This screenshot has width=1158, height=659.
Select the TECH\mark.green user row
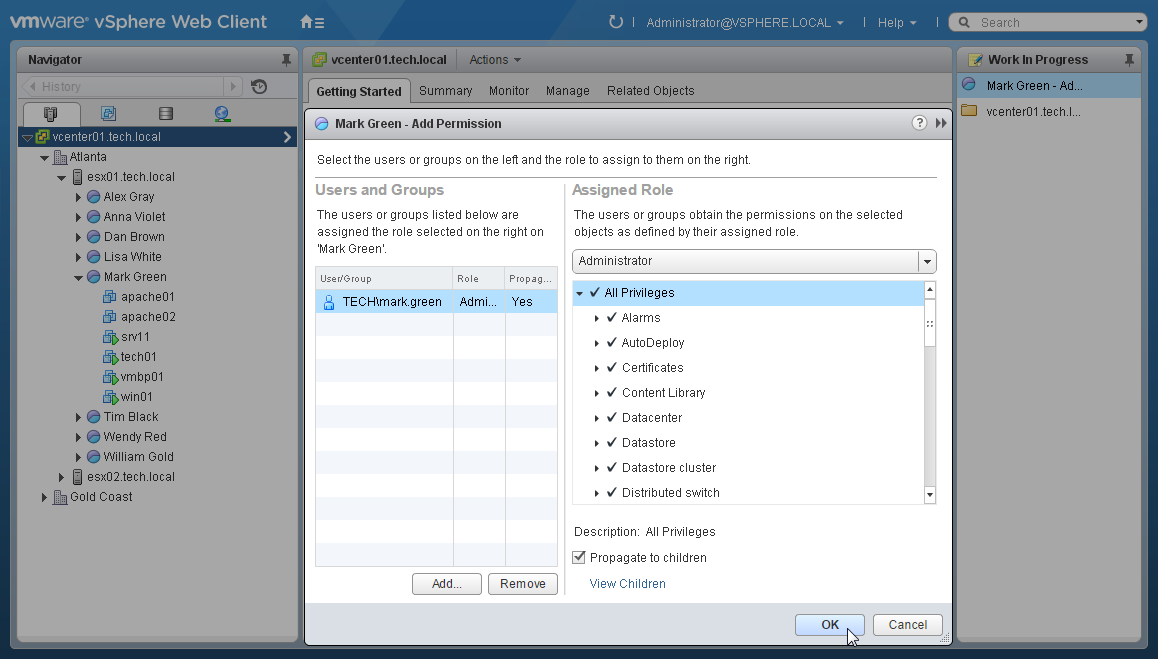[x=436, y=301]
